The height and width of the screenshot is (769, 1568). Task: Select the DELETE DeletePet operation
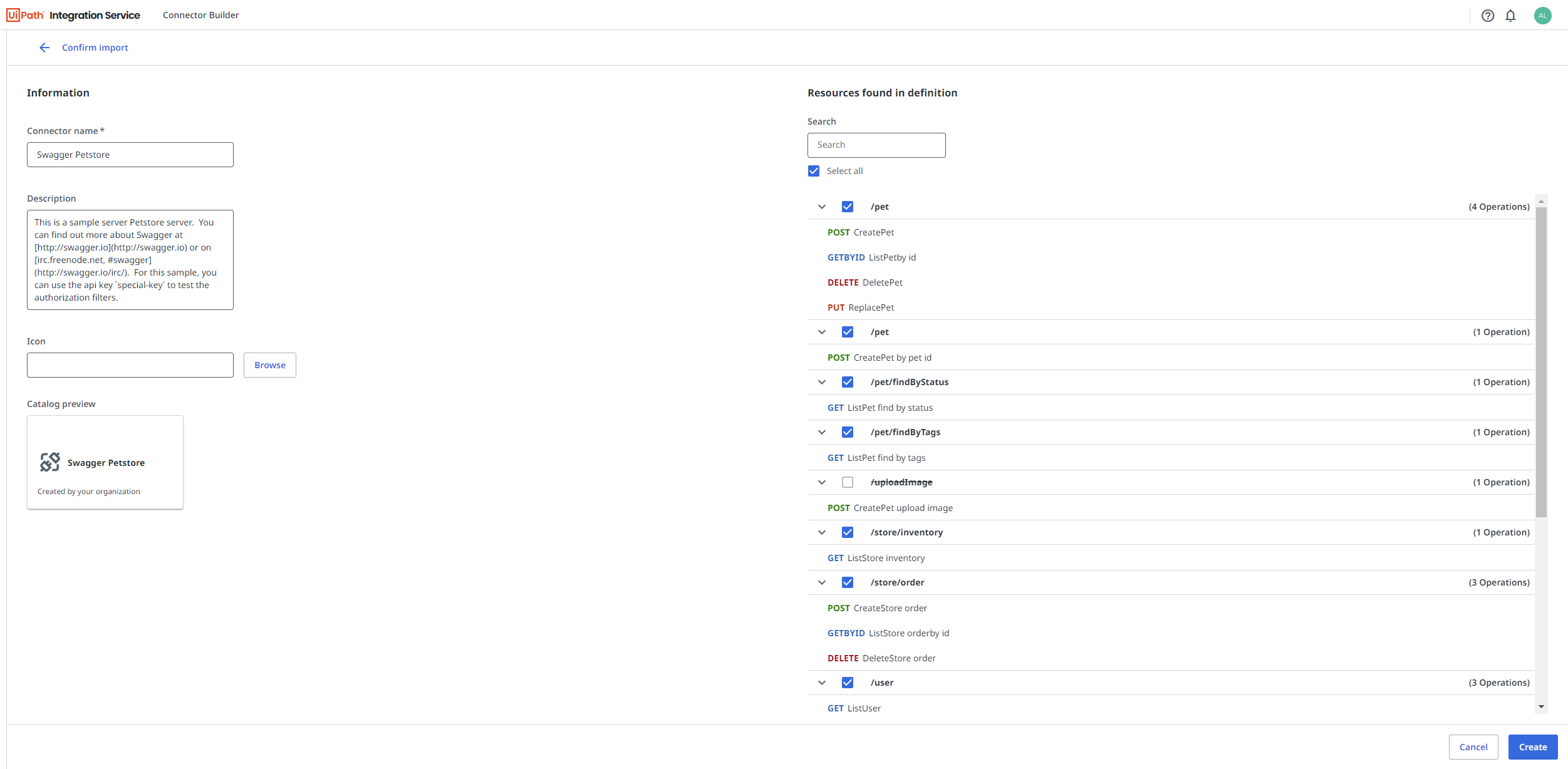pos(865,282)
